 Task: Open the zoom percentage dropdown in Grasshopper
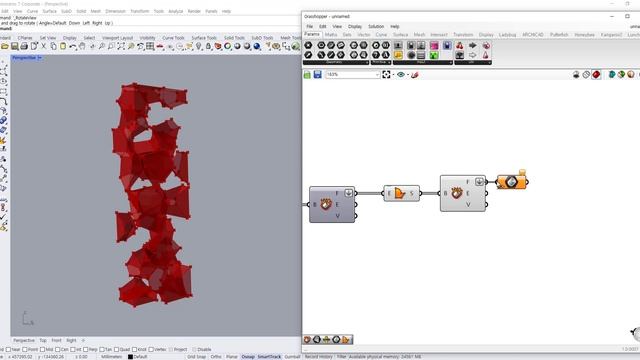pos(376,75)
